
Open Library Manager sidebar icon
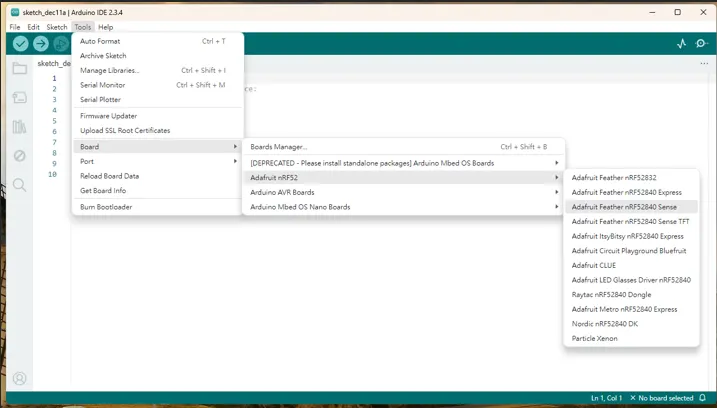(x=19, y=127)
